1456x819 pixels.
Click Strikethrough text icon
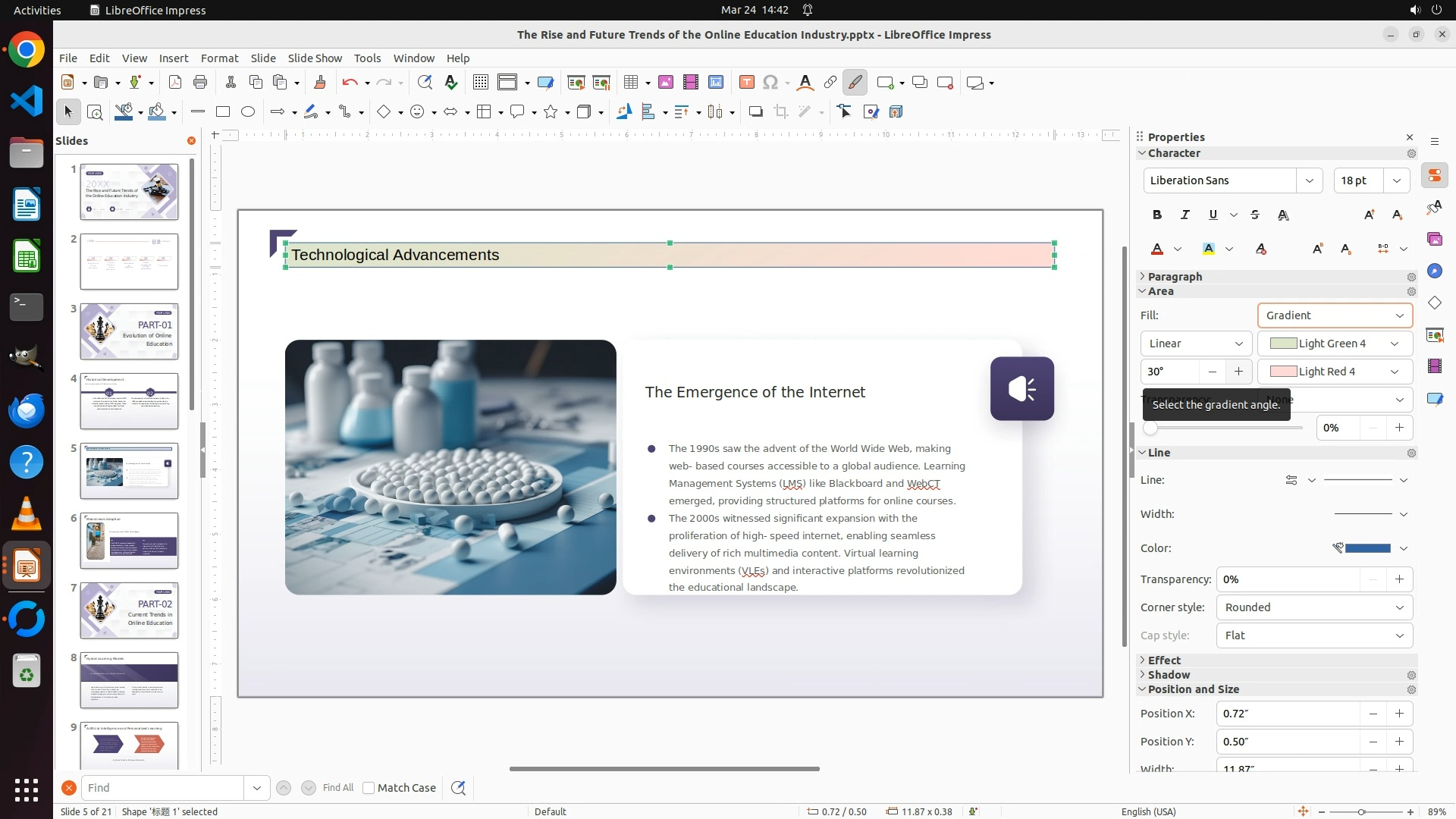click(x=1255, y=215)
